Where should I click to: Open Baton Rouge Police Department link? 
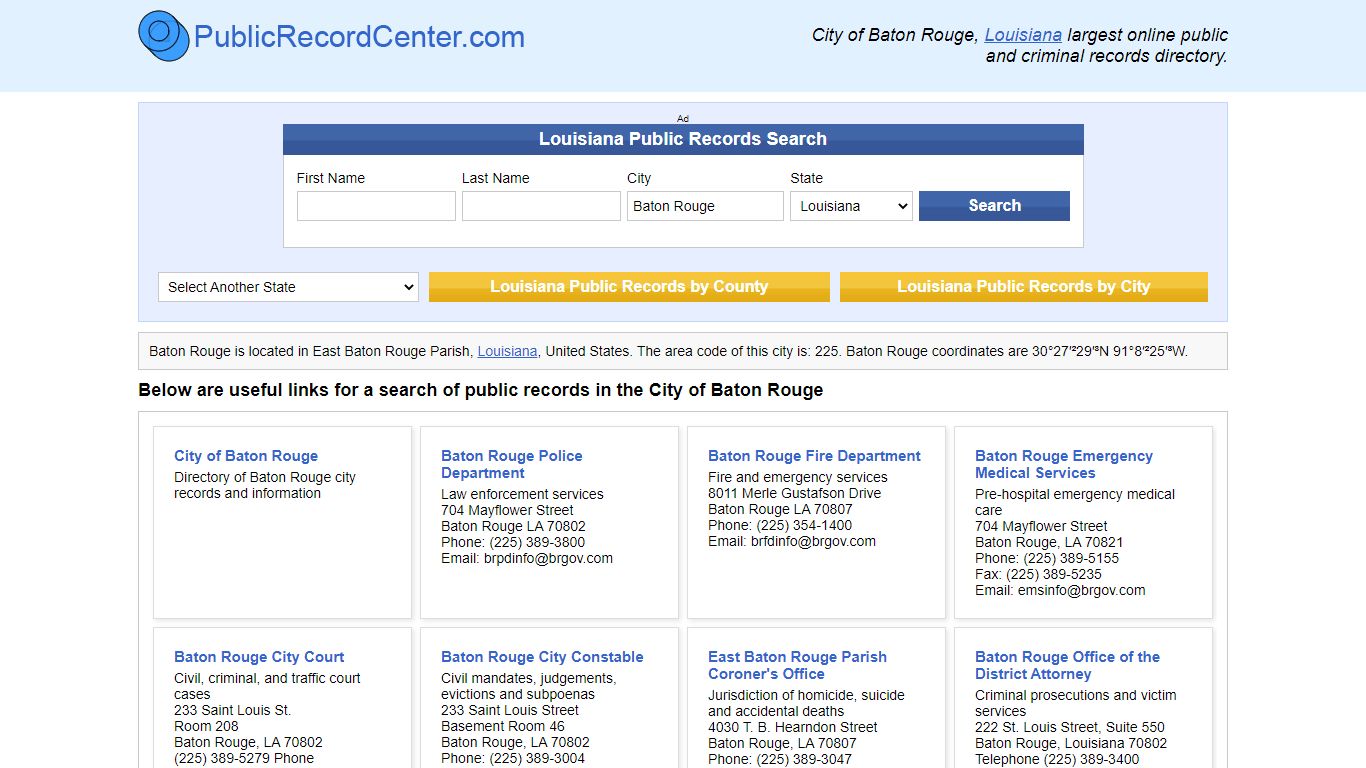[511, 464]
